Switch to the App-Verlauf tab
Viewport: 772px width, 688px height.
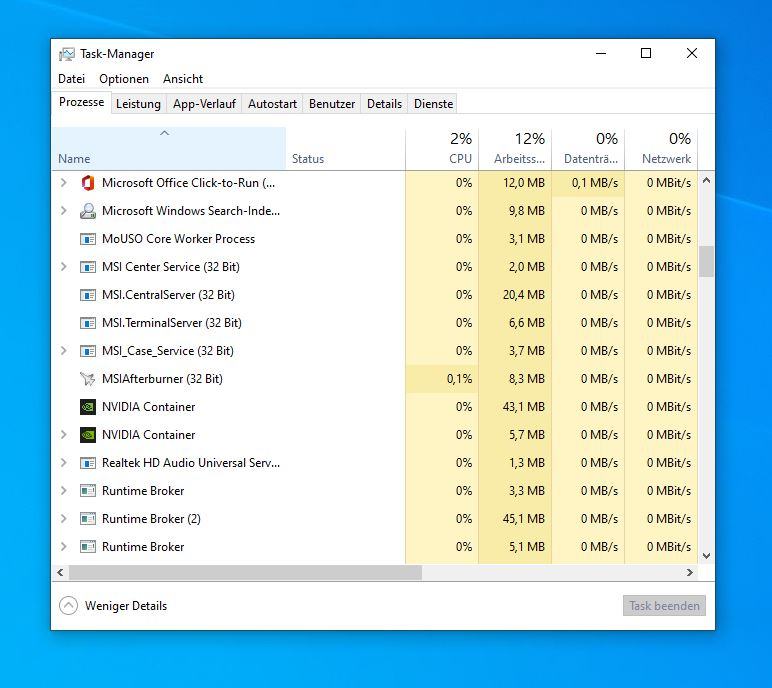204,104
